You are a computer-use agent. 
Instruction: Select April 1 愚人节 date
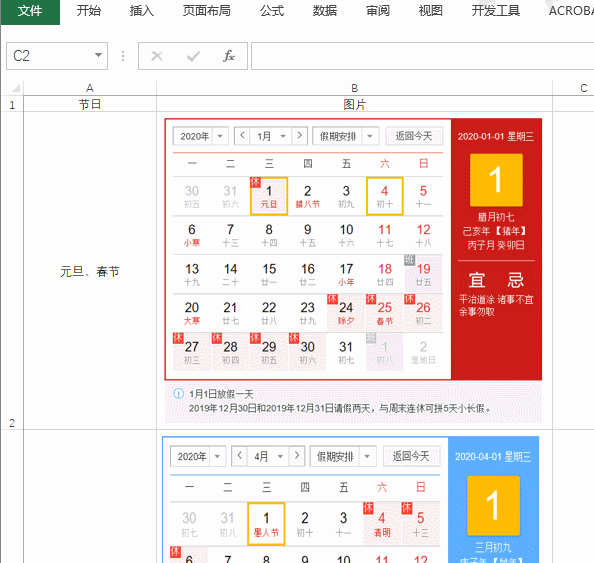point(266,524)
